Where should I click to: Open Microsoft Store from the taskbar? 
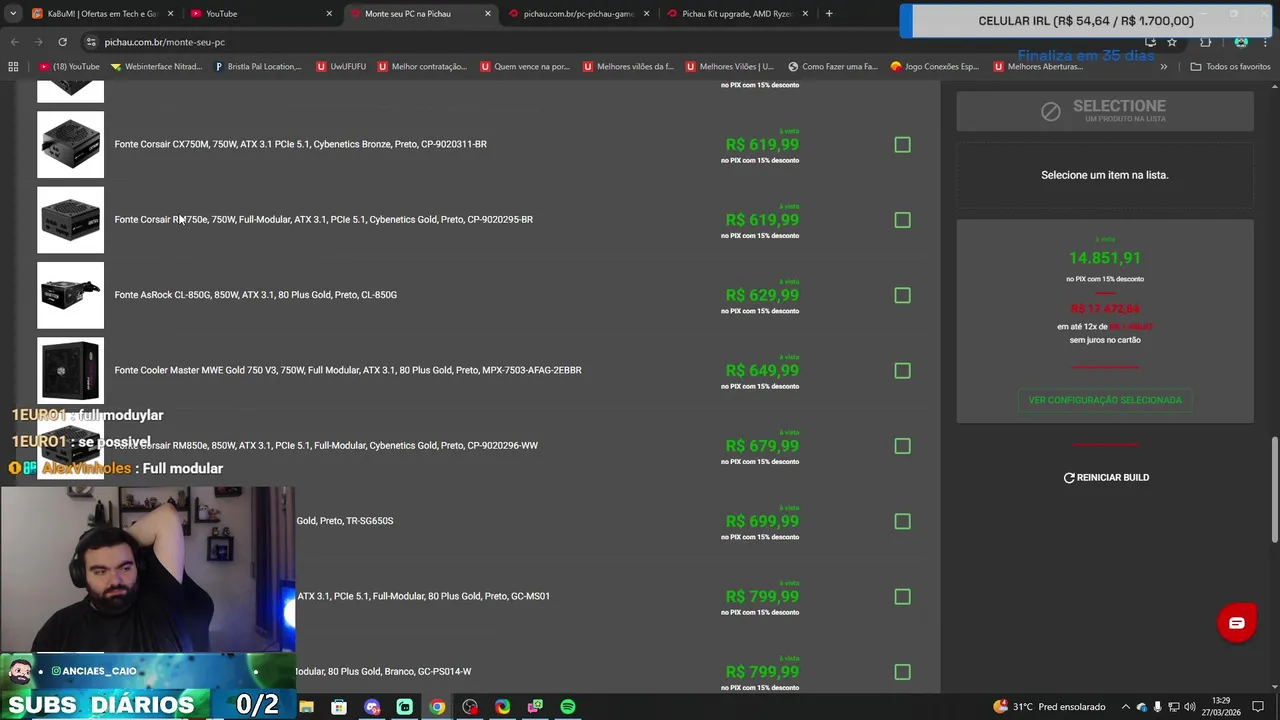(x=339, y=707)
